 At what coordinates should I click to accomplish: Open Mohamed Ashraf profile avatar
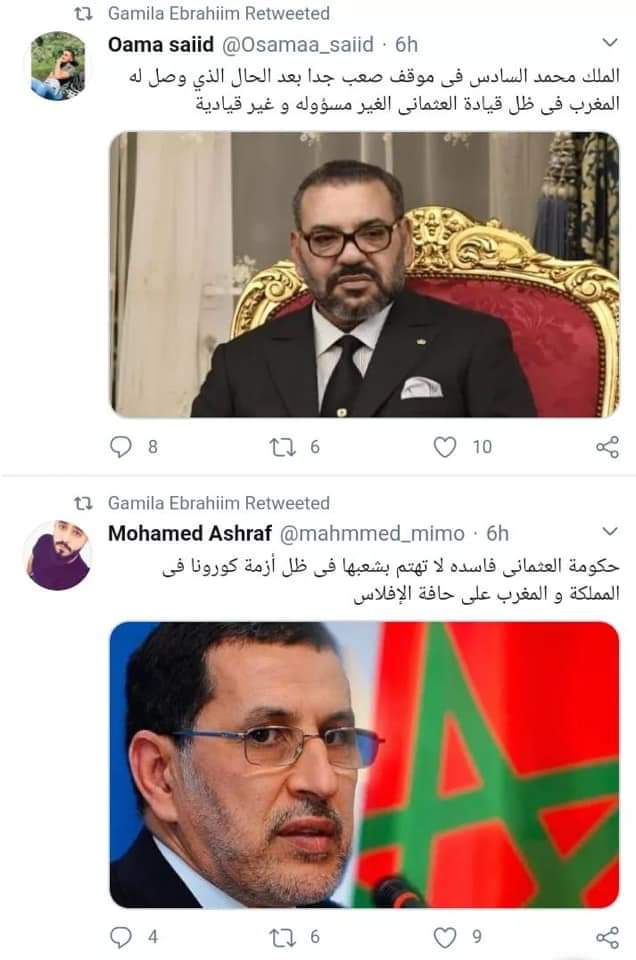[58, 555]
